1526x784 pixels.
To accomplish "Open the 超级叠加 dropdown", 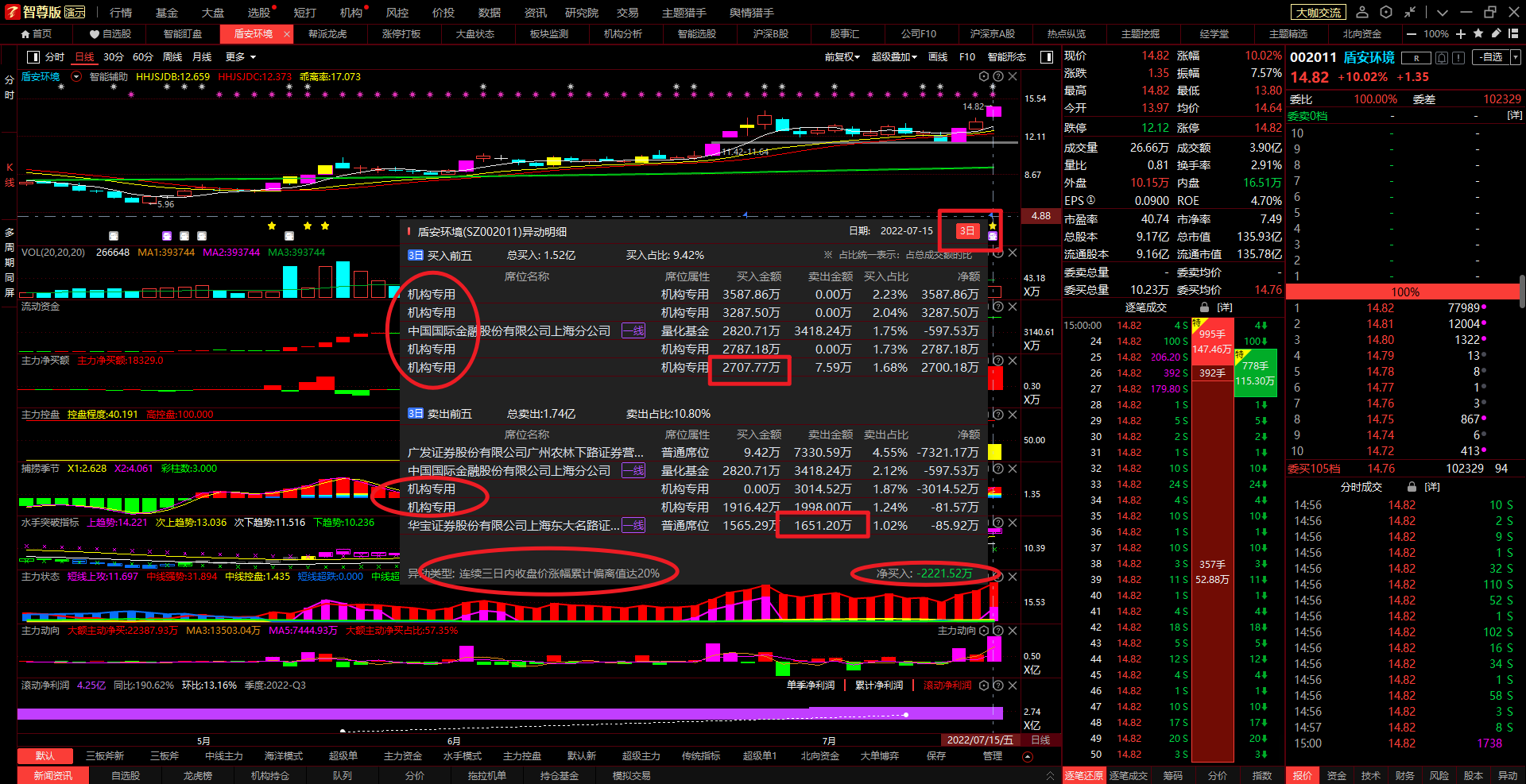I will pos(894,57).
